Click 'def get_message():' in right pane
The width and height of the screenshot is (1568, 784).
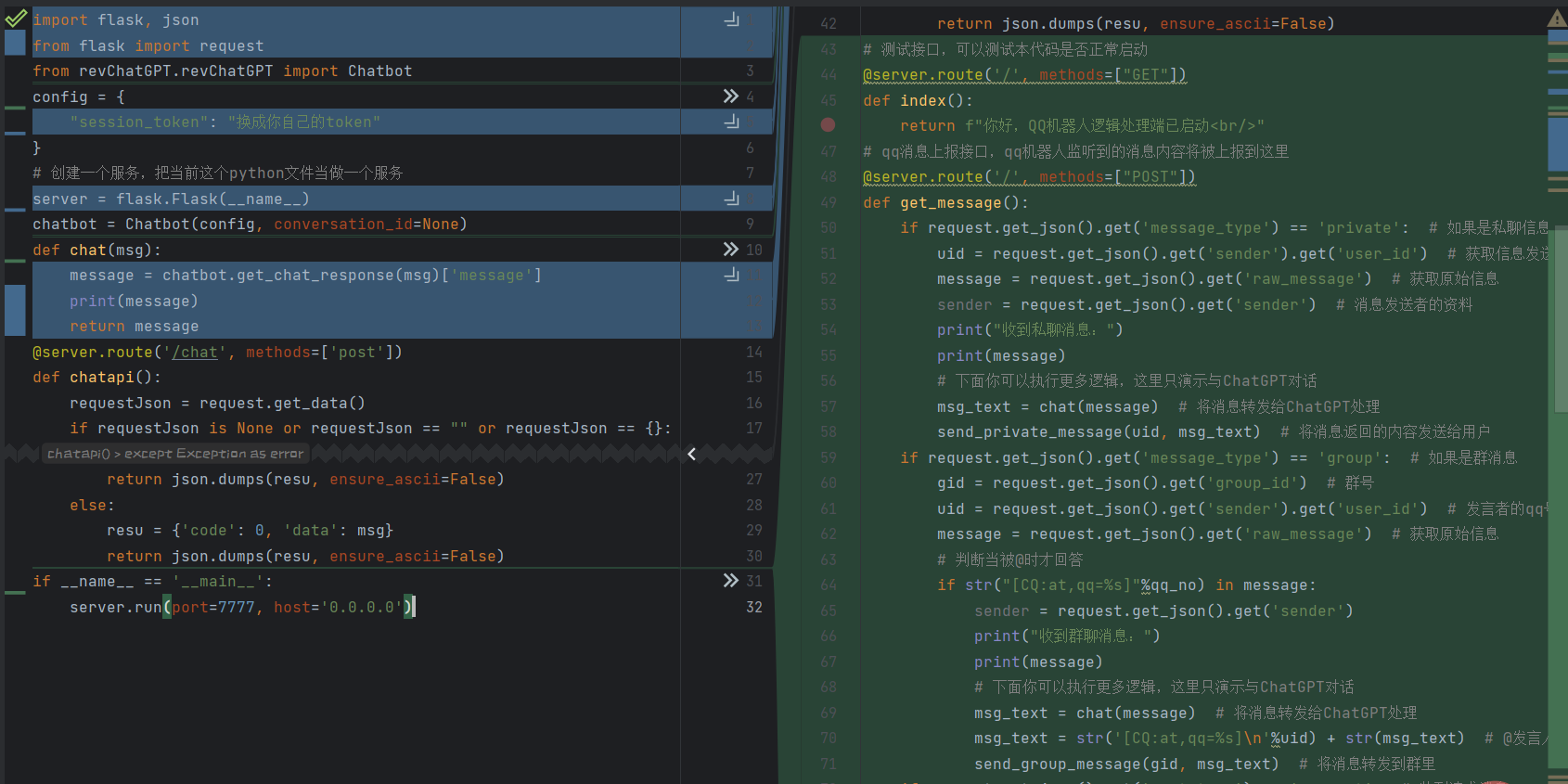click(x=946, y=203)
